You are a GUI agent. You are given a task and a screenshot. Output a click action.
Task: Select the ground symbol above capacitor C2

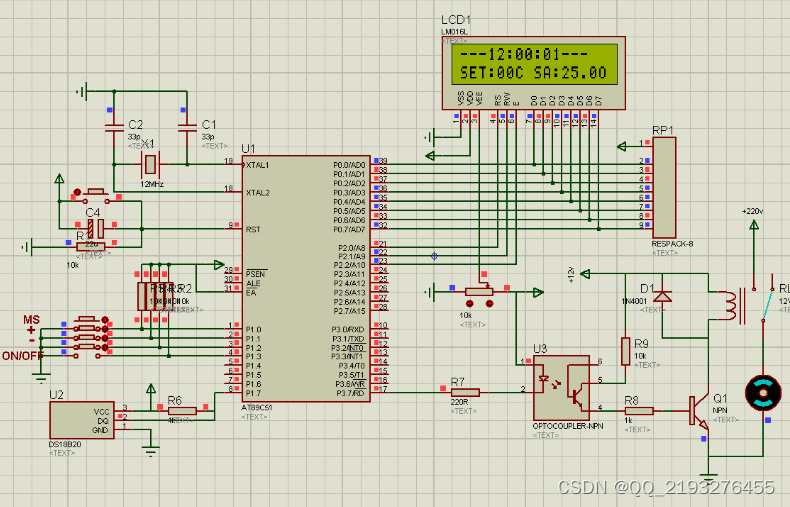pyautogui.click(x=82, y=92)
